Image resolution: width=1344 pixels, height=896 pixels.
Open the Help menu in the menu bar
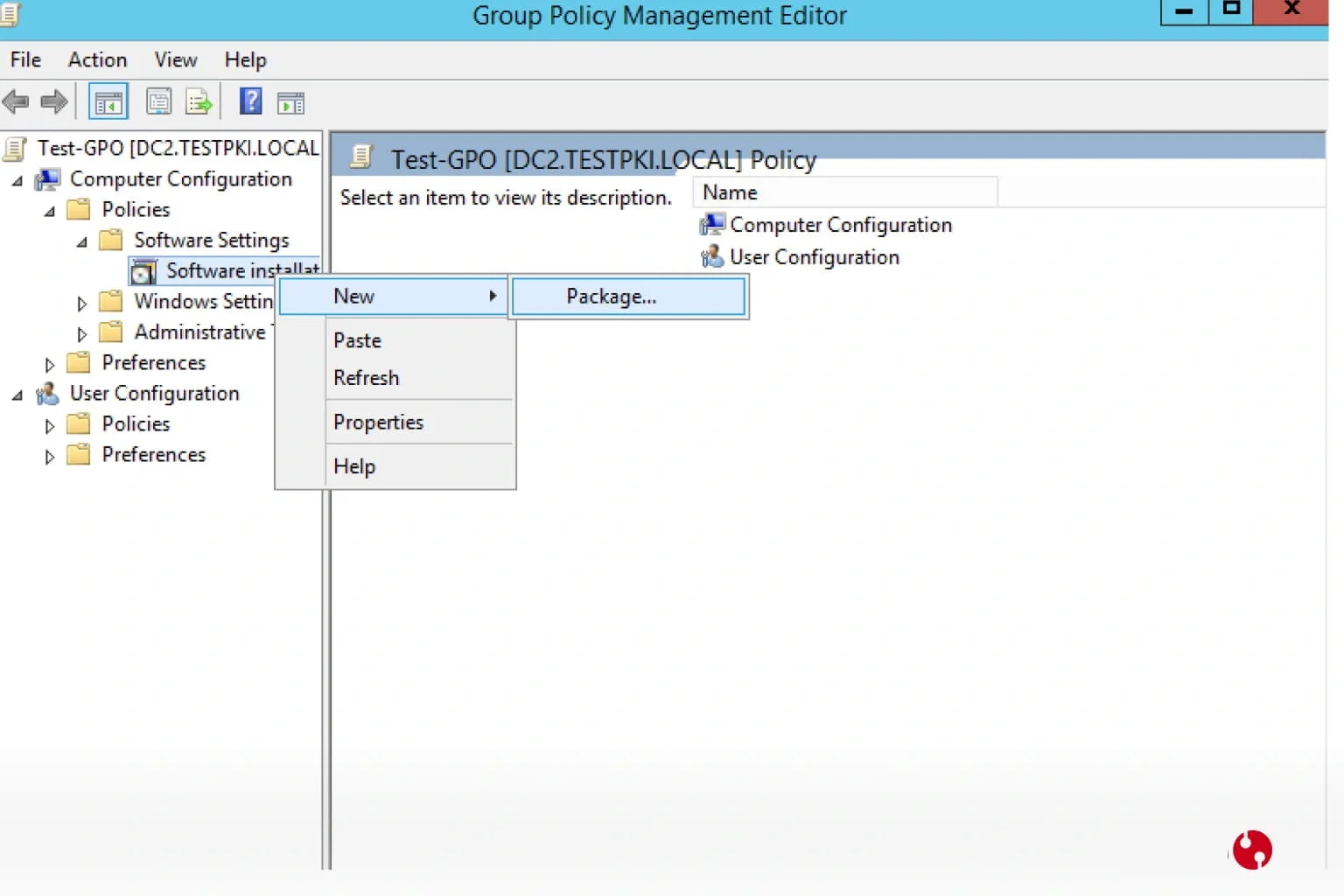pos(245,59)
